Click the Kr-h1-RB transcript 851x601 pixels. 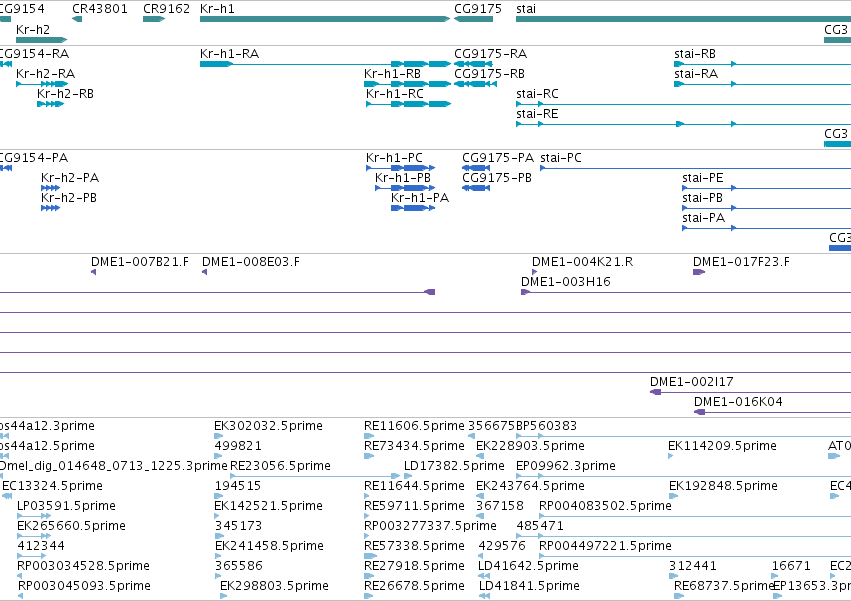(407, 84)
